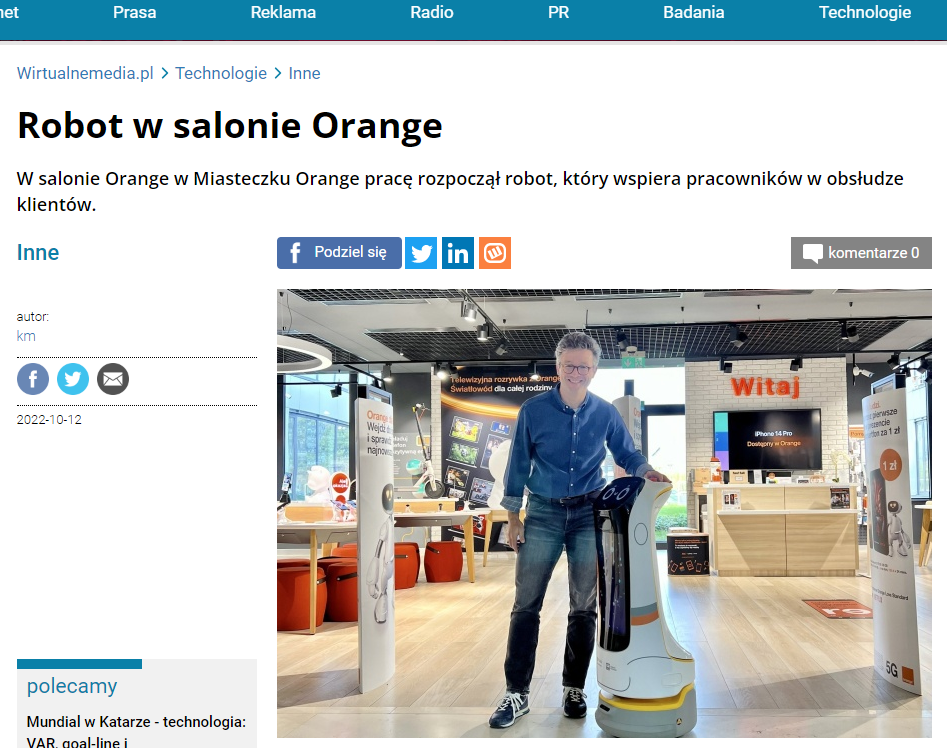Screen dimensions: 947x748
Task: Open the Prasa menu item
Action: point(135,12)
